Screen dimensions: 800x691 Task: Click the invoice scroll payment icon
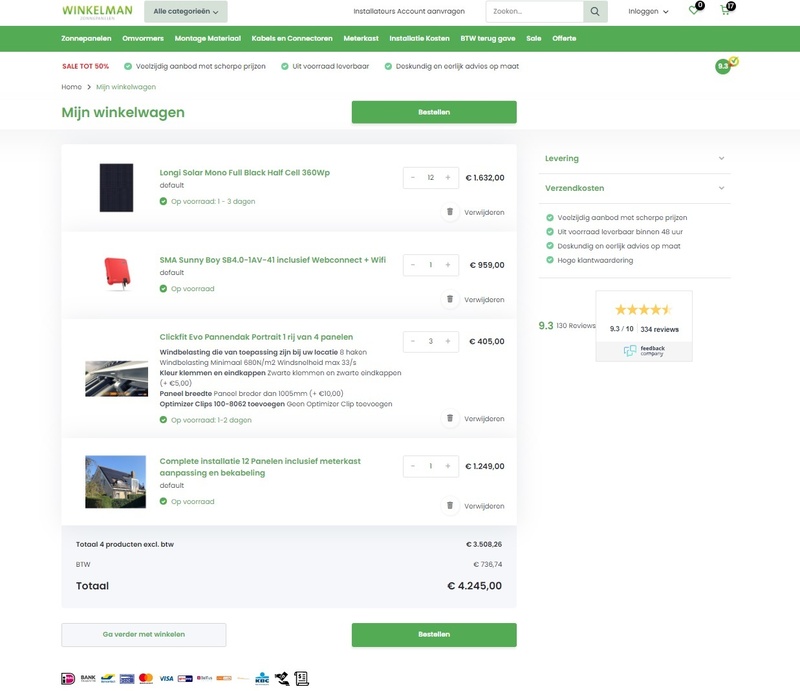[302, 678]
